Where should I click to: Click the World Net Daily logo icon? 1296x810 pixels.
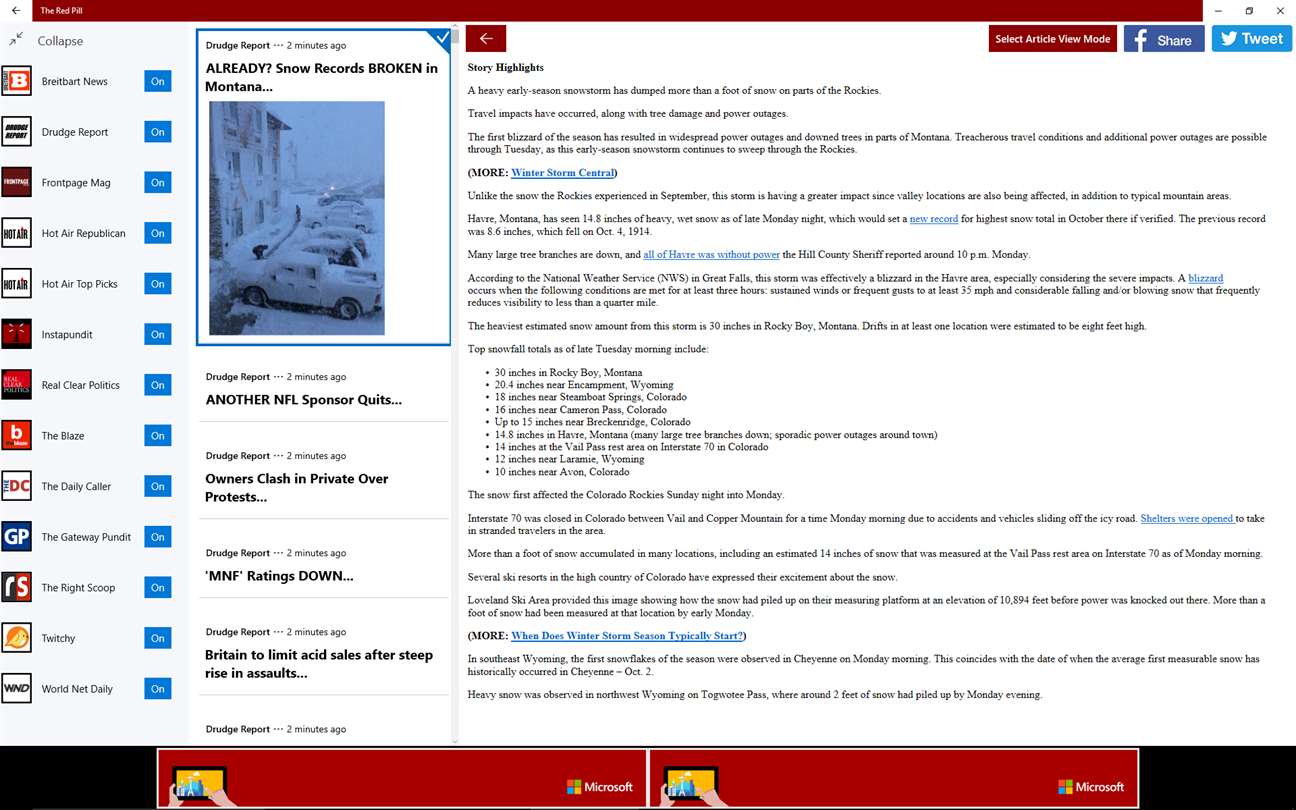coord(16,689)
